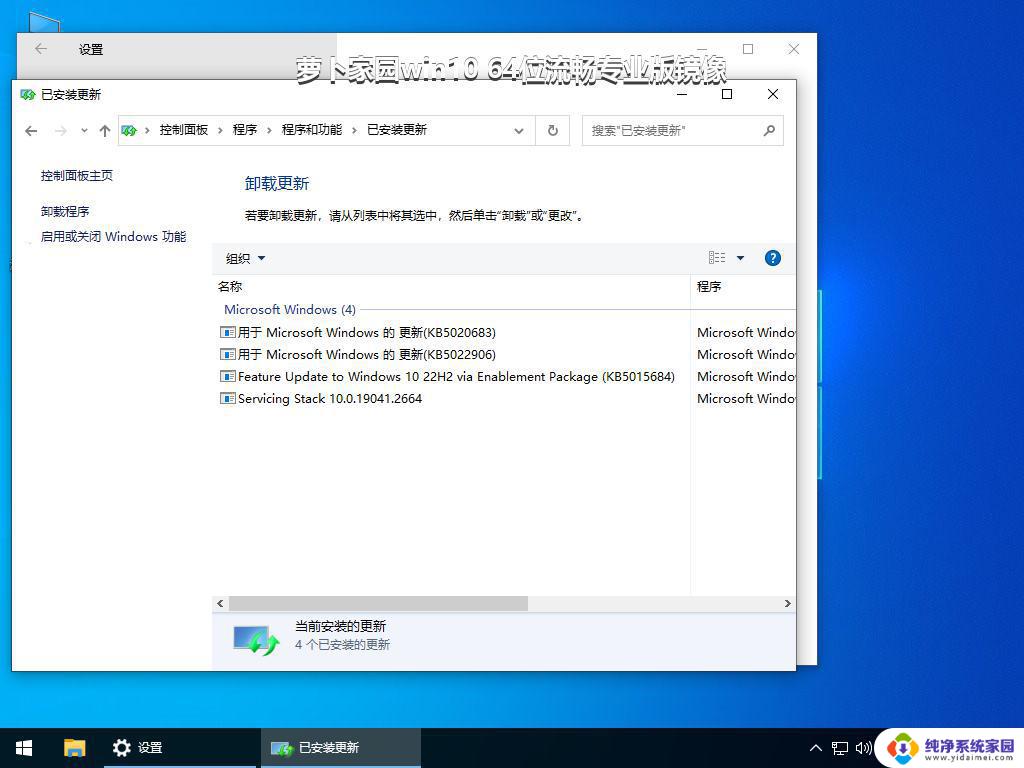Screen dimensions: 1024x768
Task: Change view using the view layout icon
Action: (x=717, y=258)
